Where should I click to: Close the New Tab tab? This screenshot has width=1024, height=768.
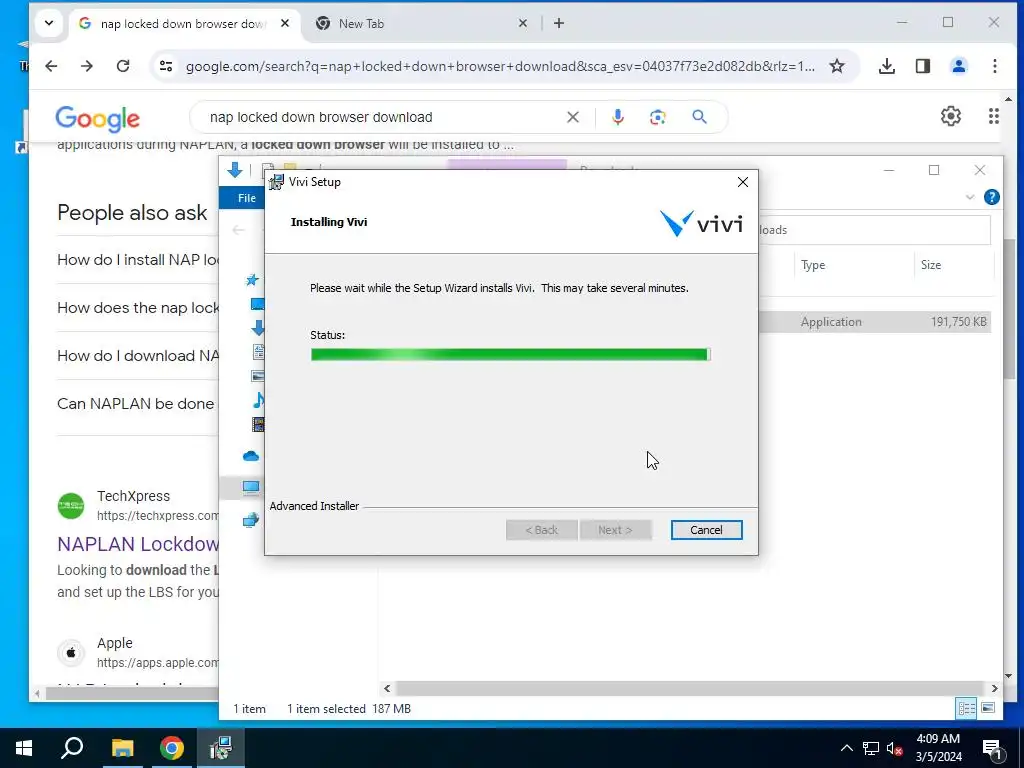[x=522, y=24]
